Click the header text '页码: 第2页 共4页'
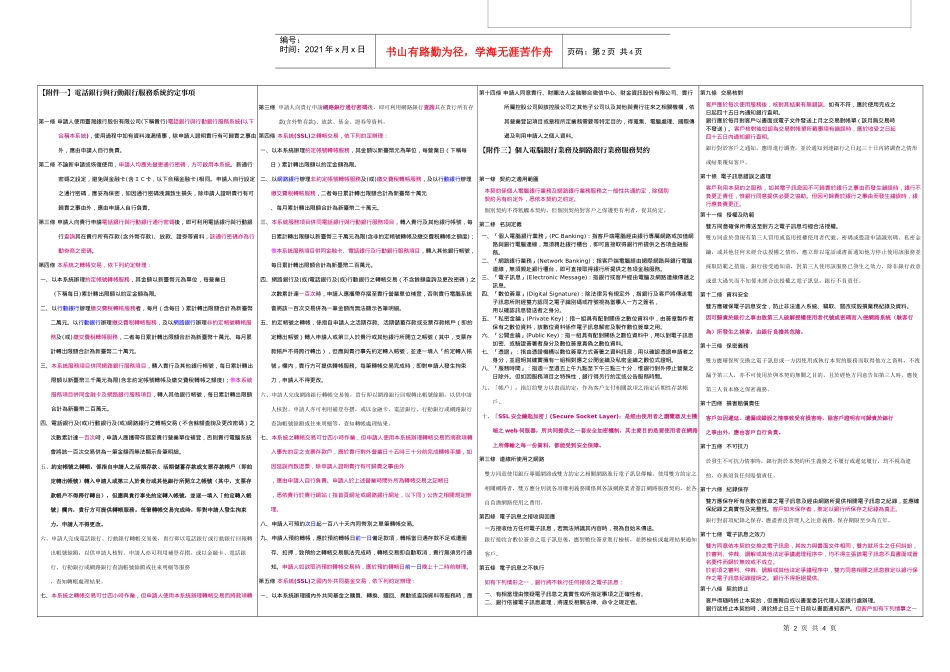This screenshot has height=672, width=950. 605,52
